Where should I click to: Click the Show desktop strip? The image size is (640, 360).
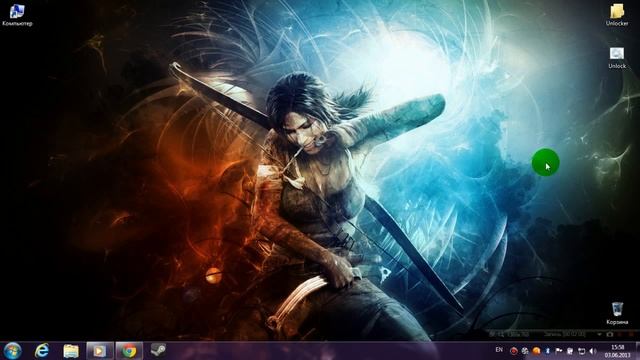(x=637, y=351)
